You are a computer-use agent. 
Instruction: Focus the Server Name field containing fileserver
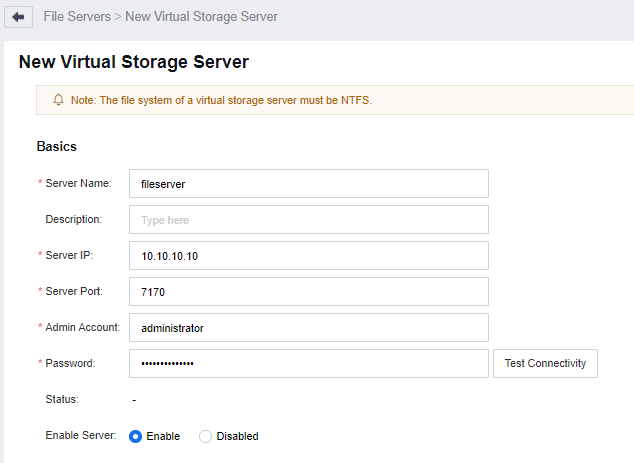click(308, 184)
